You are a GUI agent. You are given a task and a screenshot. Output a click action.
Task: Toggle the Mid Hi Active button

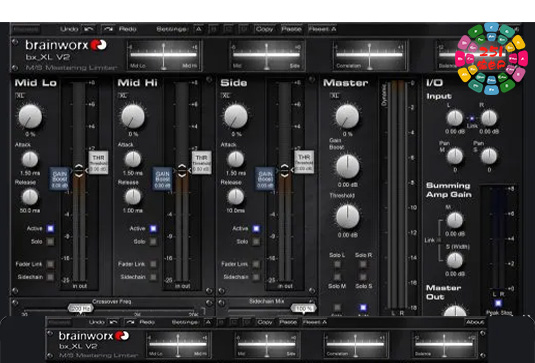pyautogui.click(x=153, y=228)
